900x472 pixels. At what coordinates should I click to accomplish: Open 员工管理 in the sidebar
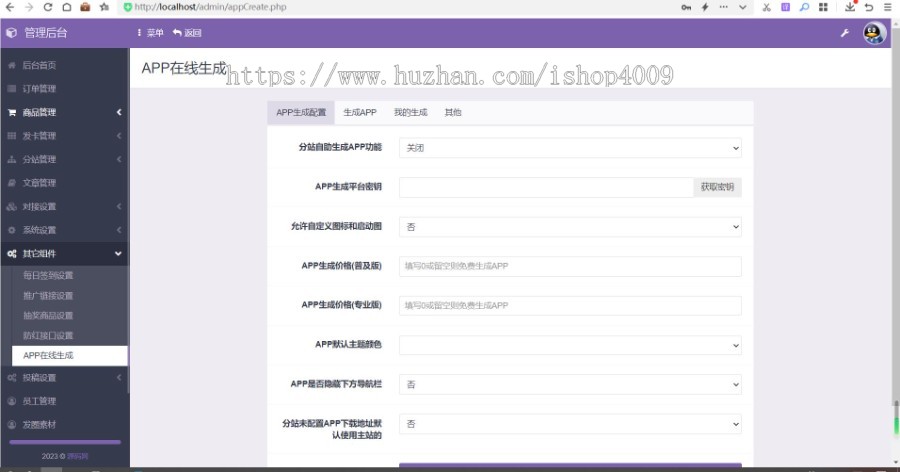(x=64, y=401)
